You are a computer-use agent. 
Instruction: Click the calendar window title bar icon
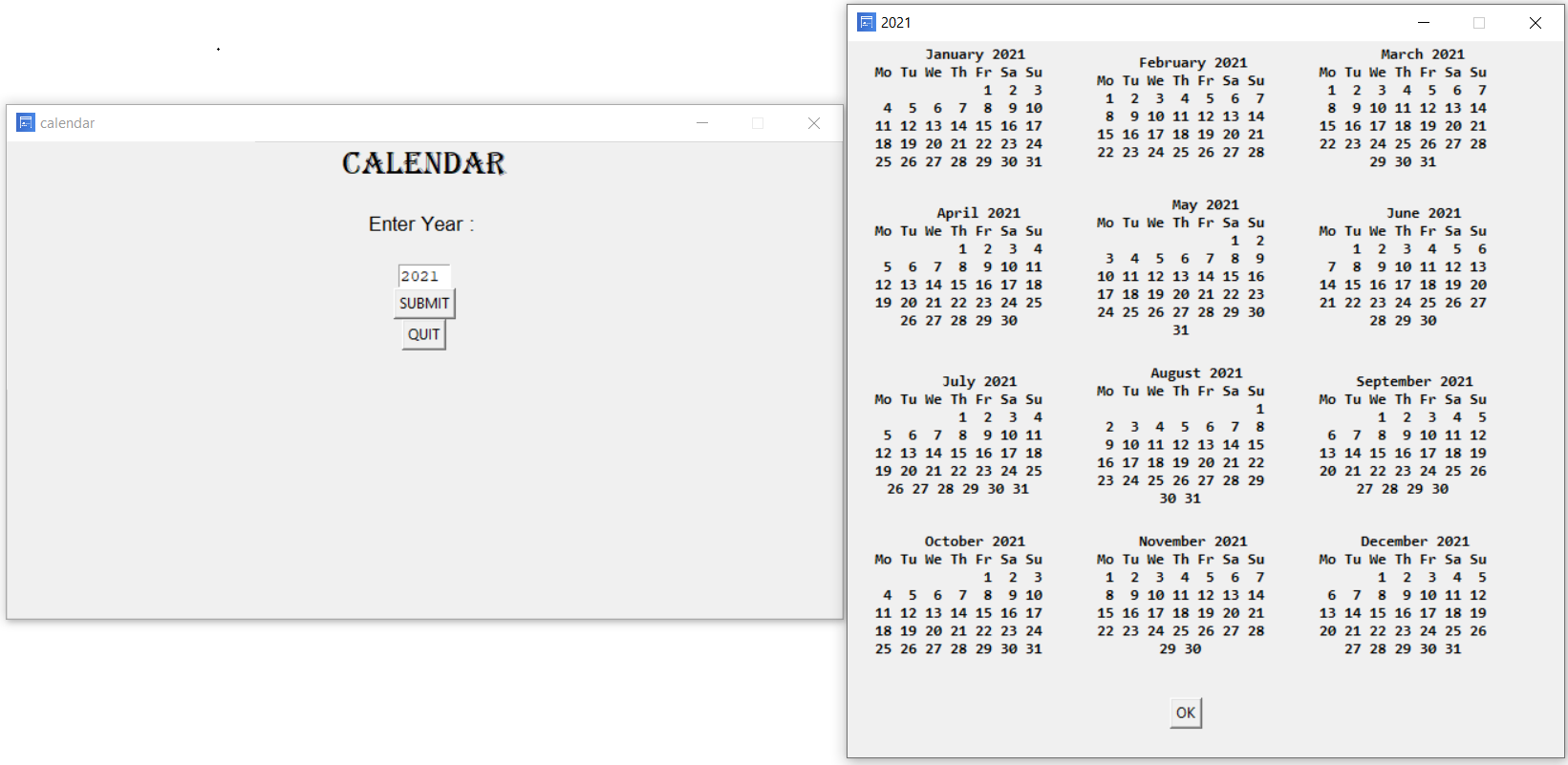26,122
